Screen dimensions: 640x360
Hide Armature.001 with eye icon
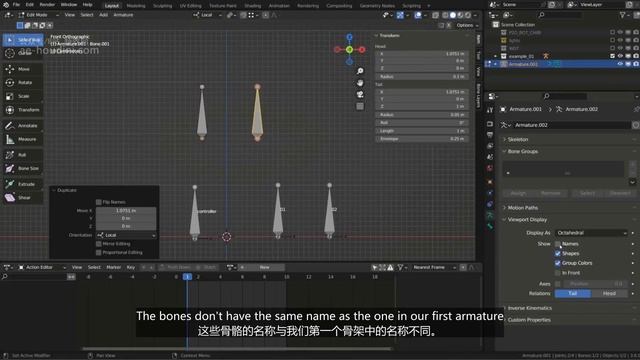pyautogui.click(x=620, y=64)
